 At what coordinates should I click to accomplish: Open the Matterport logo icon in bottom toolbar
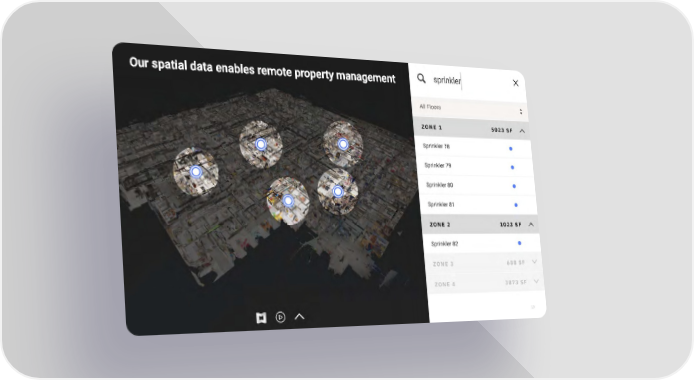[261, 318]
